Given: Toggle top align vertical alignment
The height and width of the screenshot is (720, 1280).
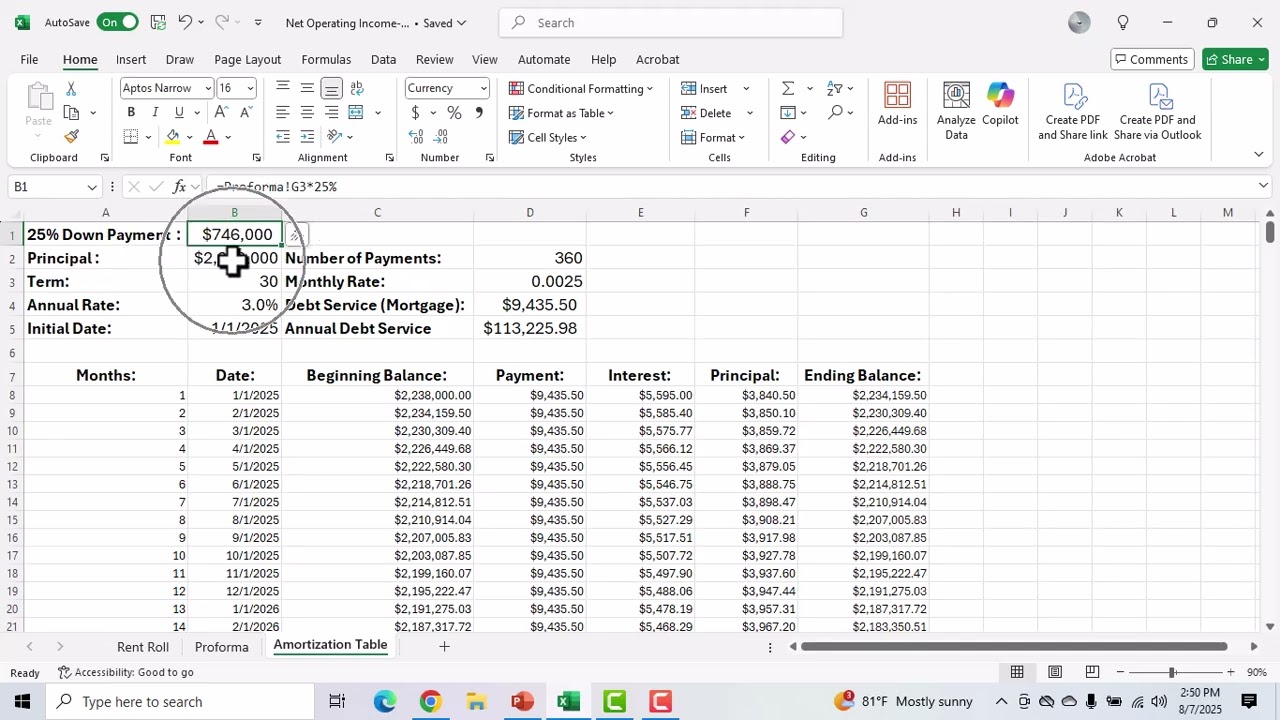Looking at the screenshot, I should click(x=283, y=88).
